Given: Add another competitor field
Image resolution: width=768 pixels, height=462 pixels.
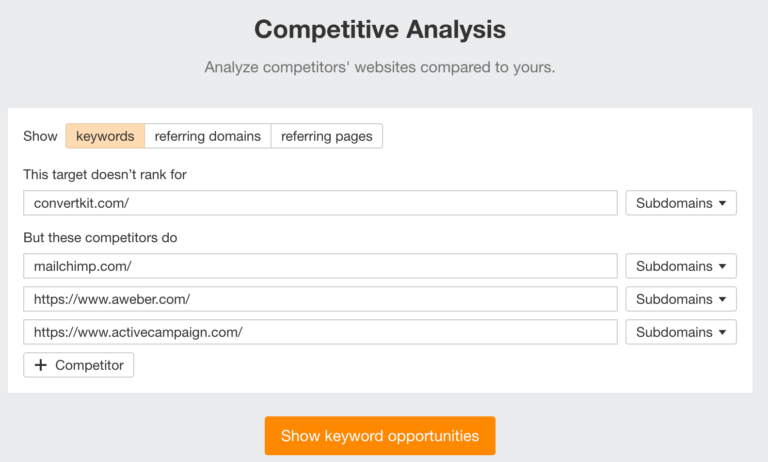Looking at the screenshot, I should [x=79, y=365].
